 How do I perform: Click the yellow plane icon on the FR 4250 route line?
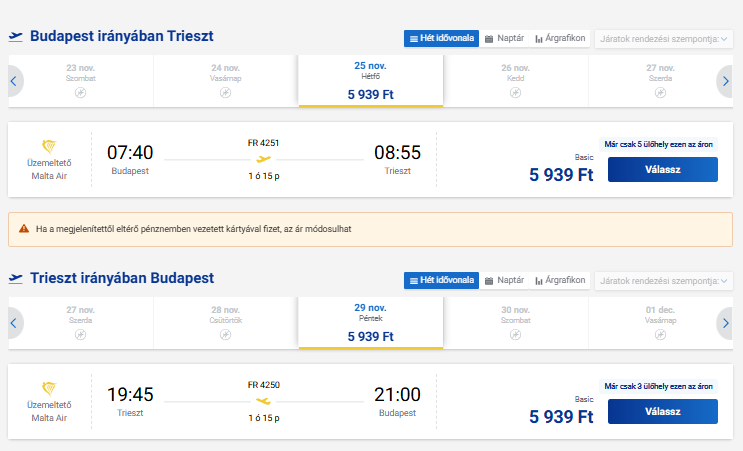click(x=263, y=400)
